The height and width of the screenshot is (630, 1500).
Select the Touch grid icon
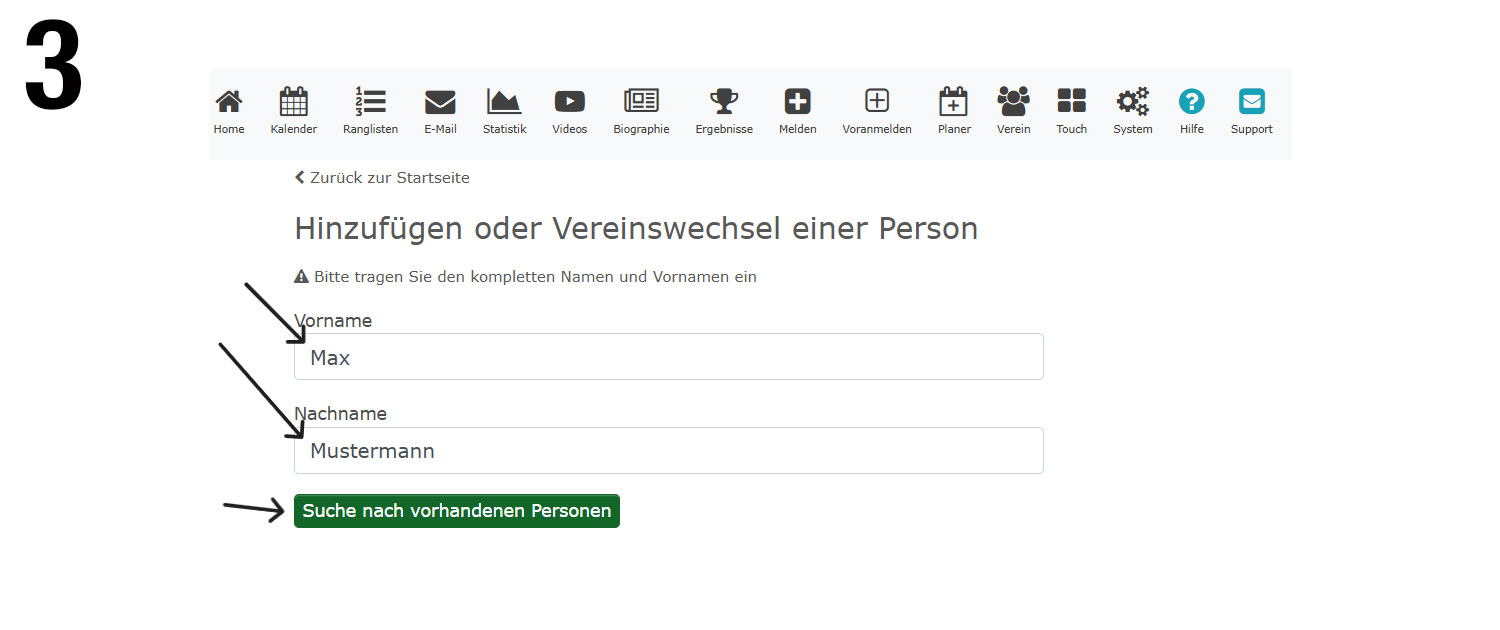1071,102
